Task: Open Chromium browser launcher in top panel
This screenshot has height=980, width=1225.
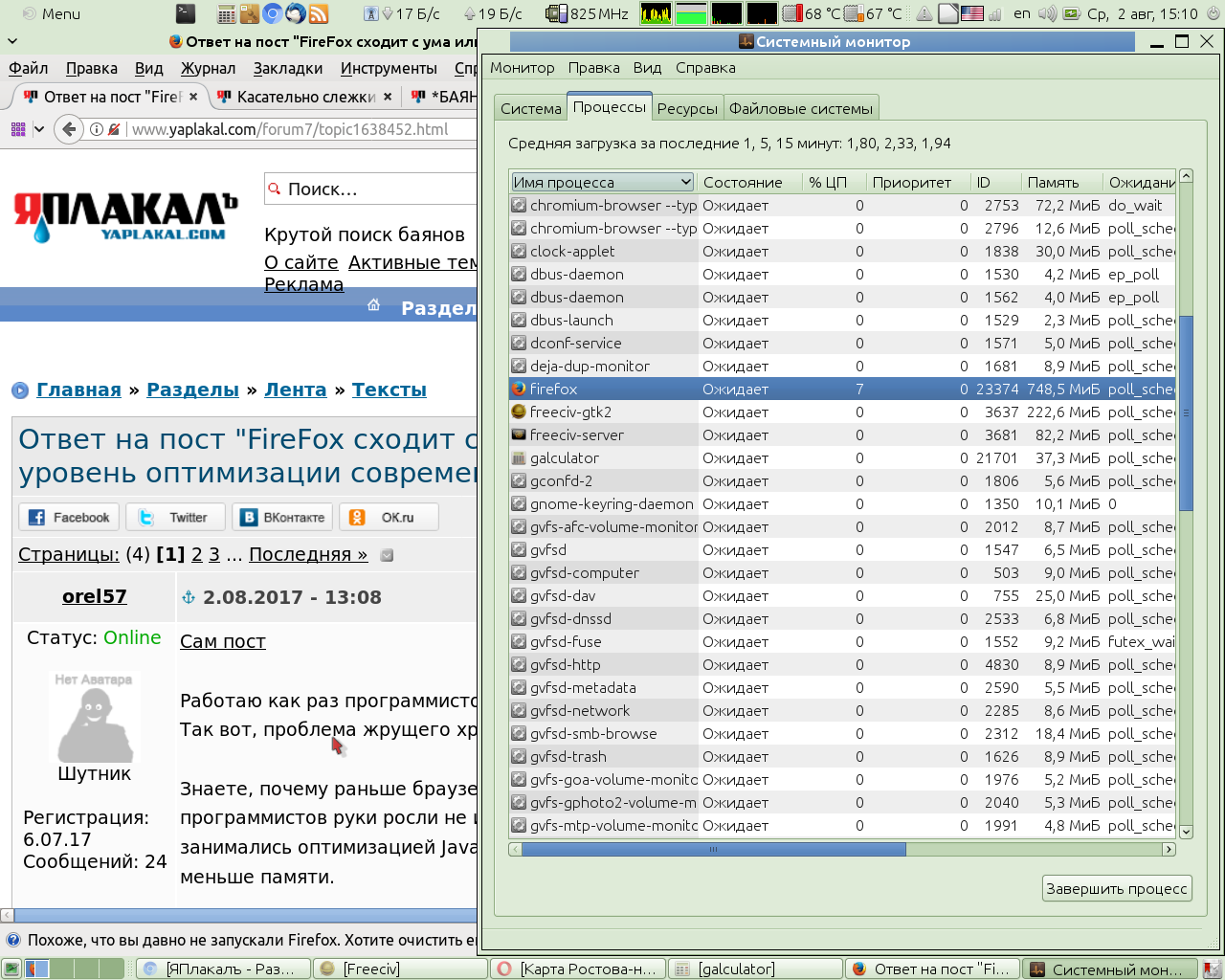Action: coord(273,13)
